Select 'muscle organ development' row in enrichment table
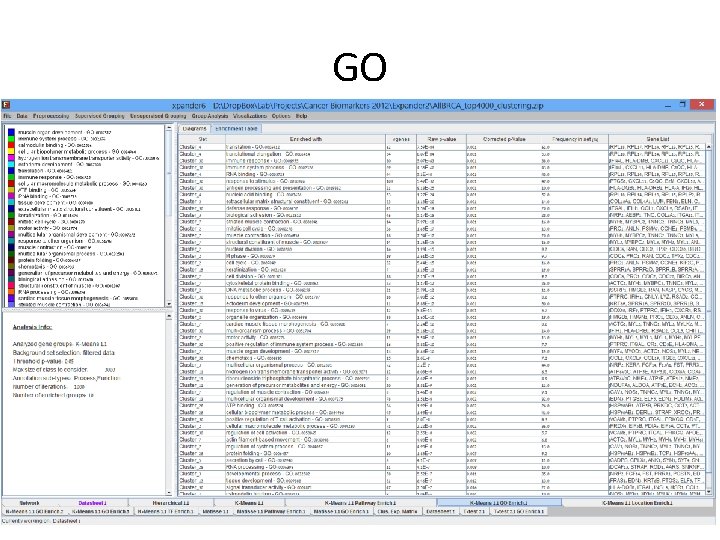The image size is (720, 540). point(443,351)
